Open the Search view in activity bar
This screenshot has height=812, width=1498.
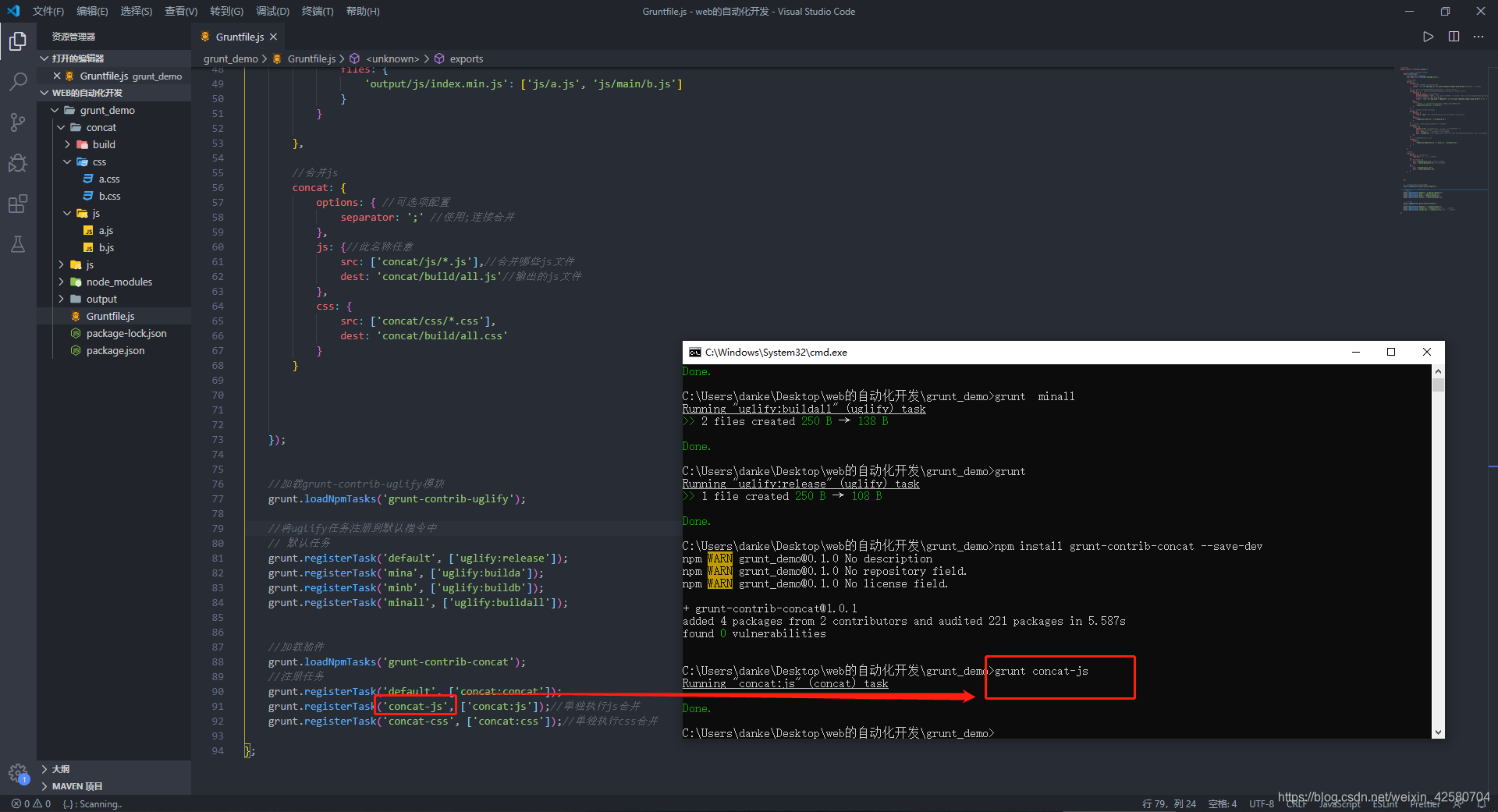(x=18, y=81)
